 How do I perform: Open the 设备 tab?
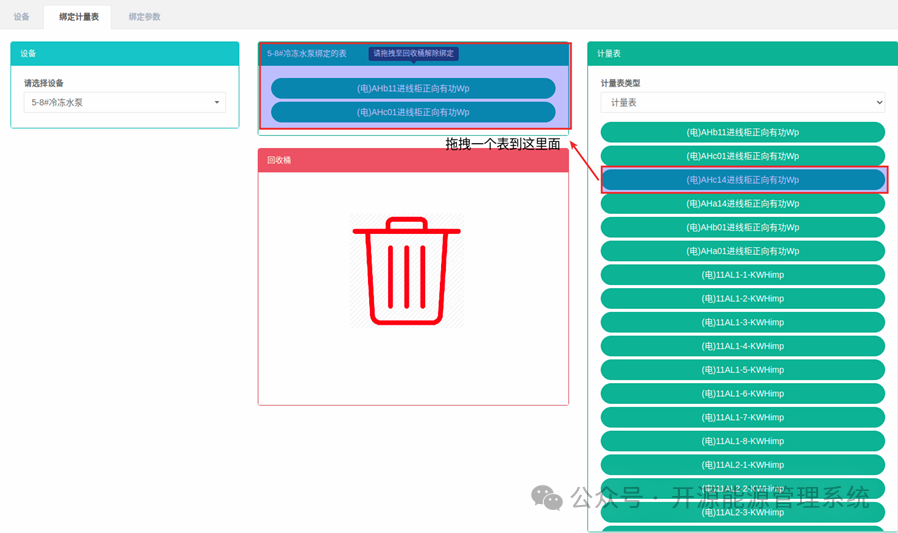[x=22, y=17]
